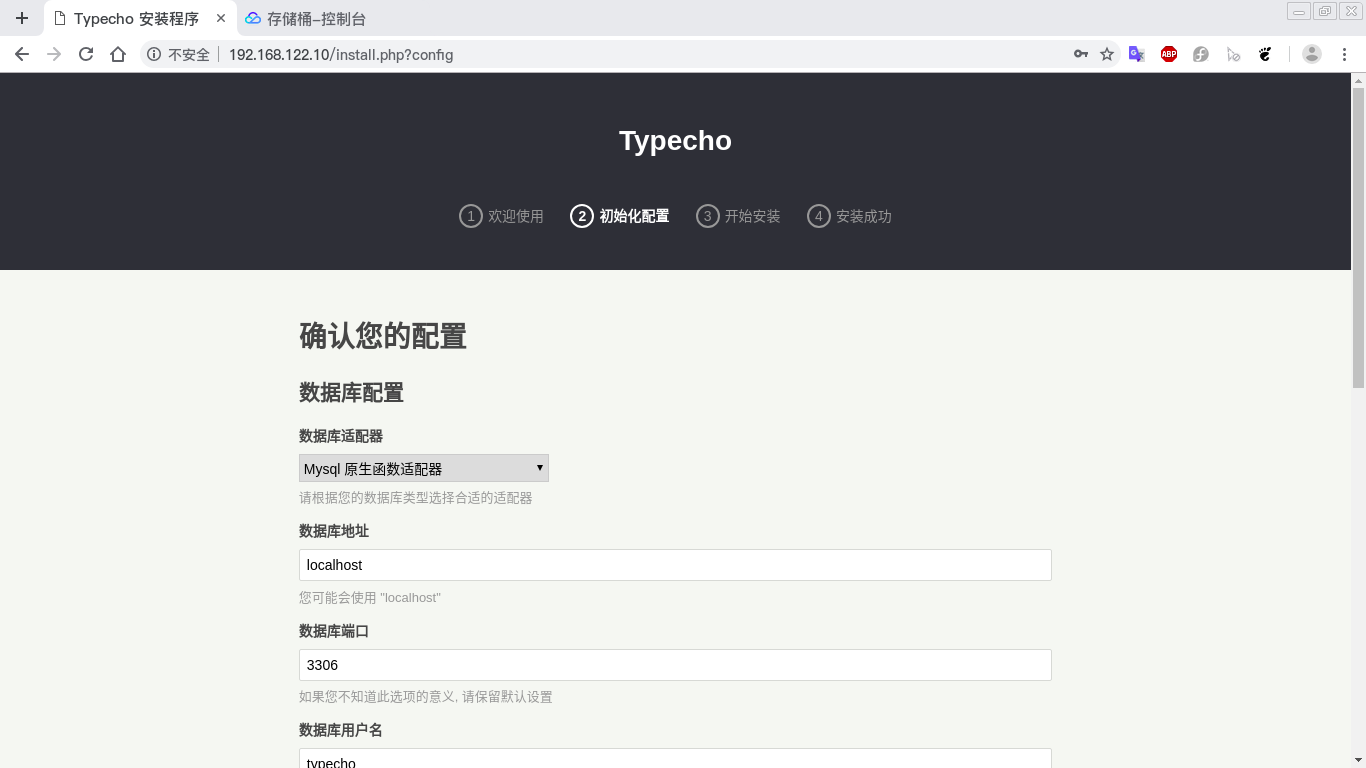The width and height of the screenshot is (1366, 768).
Task: Click step 1 欢迎使用 indicator
Action: [x=501, y=216]
